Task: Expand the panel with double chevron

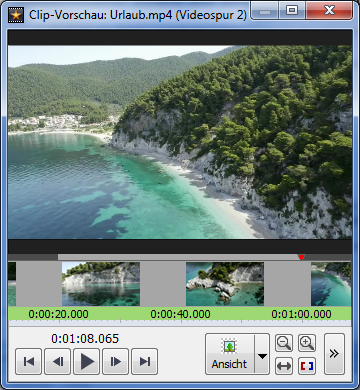Action: coord(334,354)
